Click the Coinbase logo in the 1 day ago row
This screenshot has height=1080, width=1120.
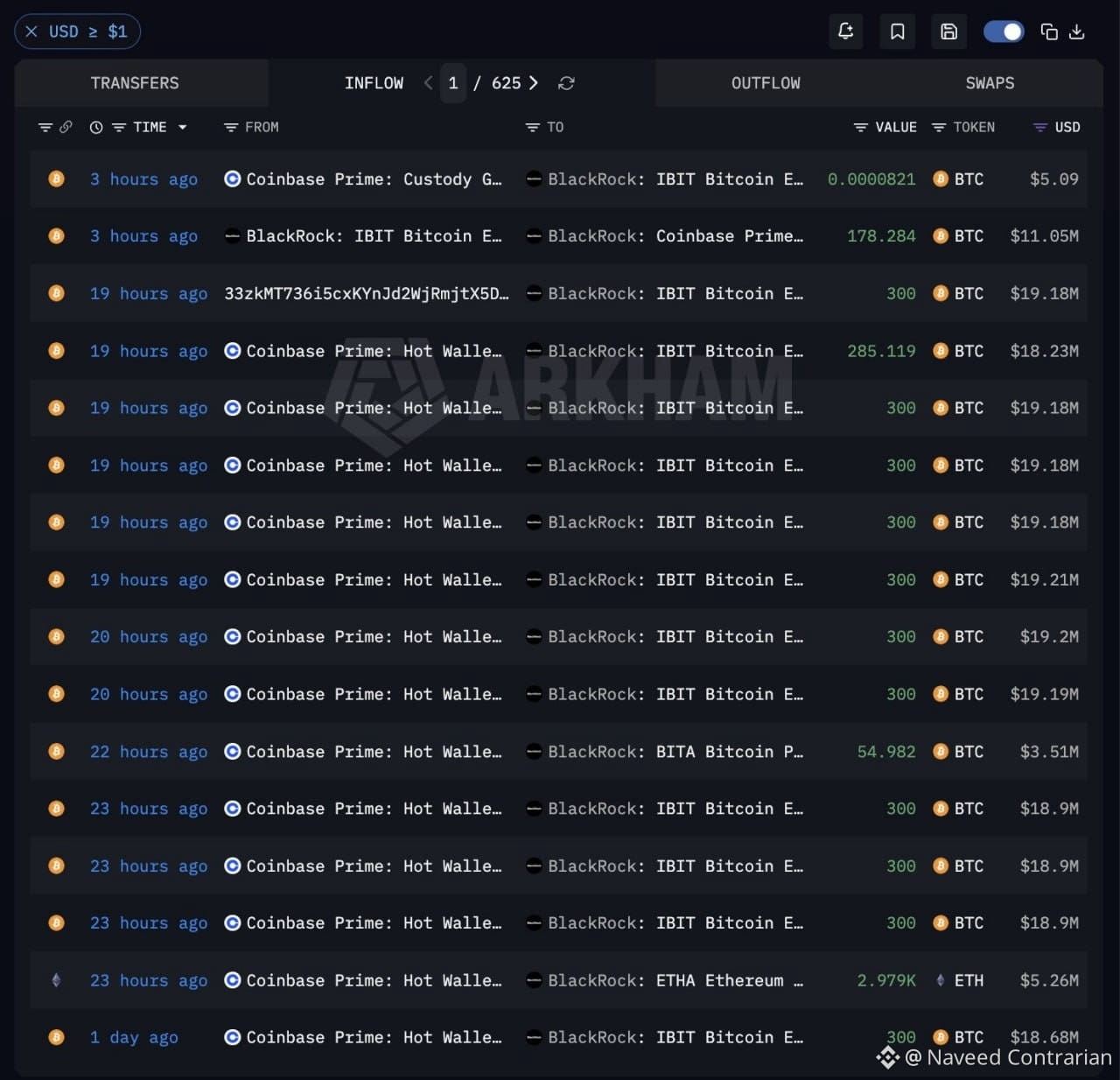233,1037
